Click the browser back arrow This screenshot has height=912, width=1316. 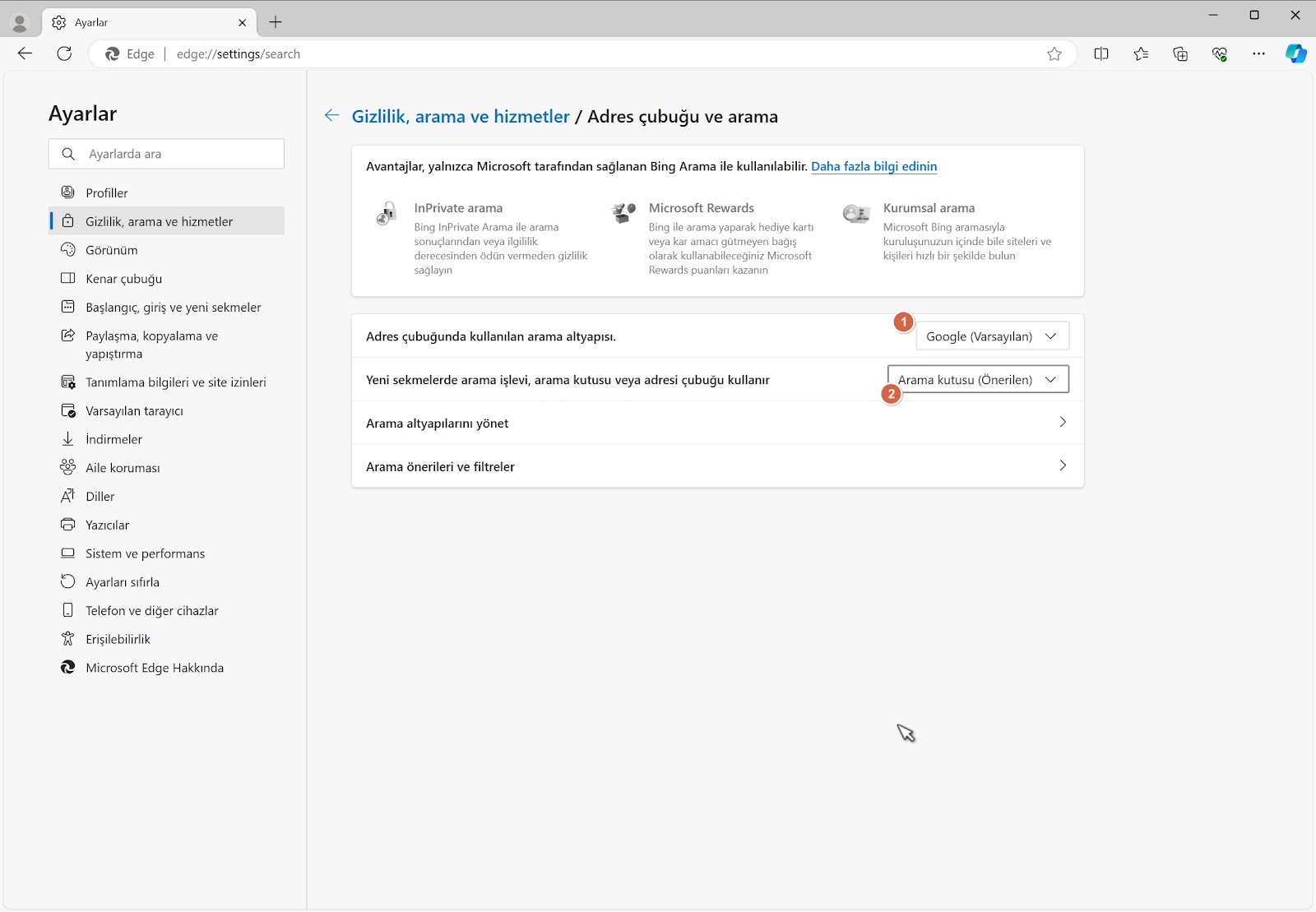click(x=25, y=53)
